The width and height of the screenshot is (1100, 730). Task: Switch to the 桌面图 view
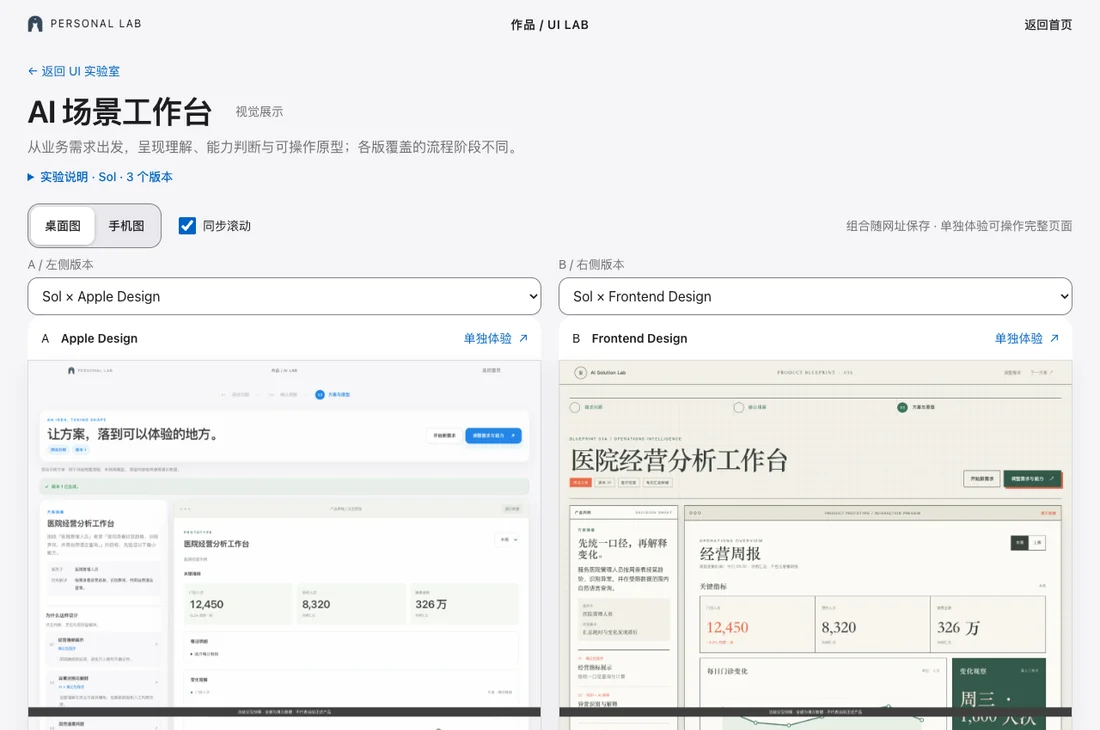(x=62, y=226)
